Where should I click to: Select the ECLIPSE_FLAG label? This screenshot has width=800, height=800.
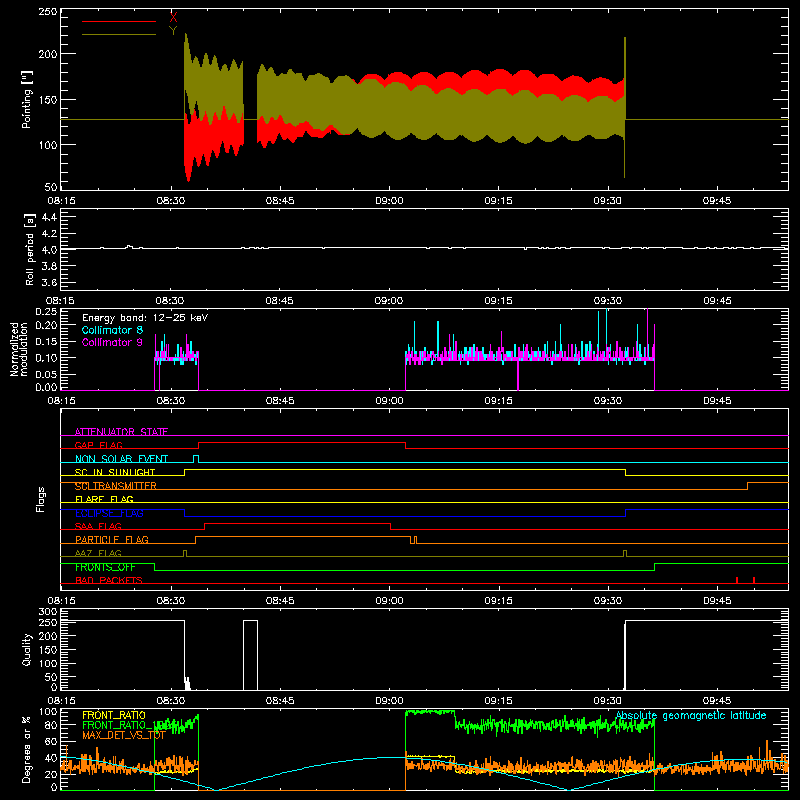point(109,513)
